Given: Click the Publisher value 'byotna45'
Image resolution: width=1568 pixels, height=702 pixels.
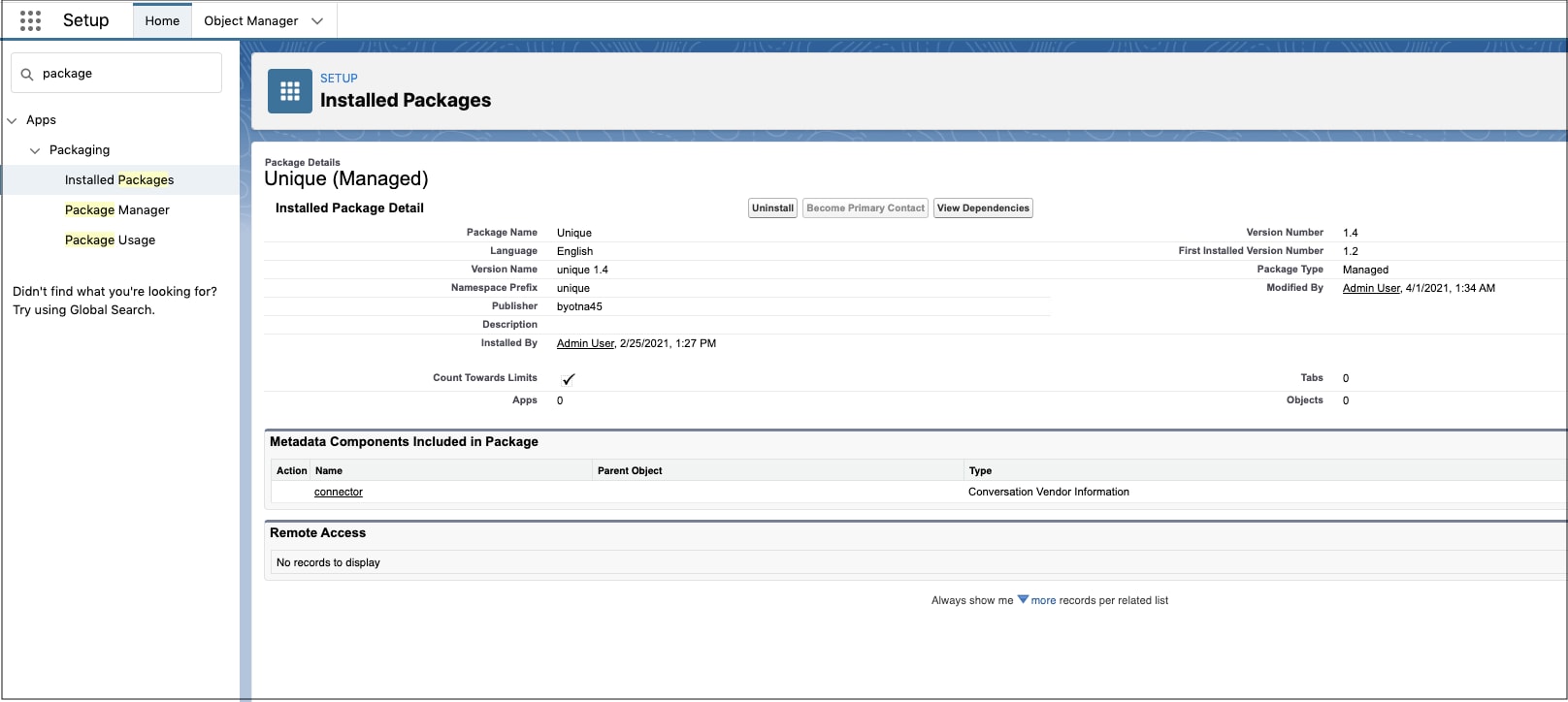Looking at the screenshot, I should pos(579,307).
